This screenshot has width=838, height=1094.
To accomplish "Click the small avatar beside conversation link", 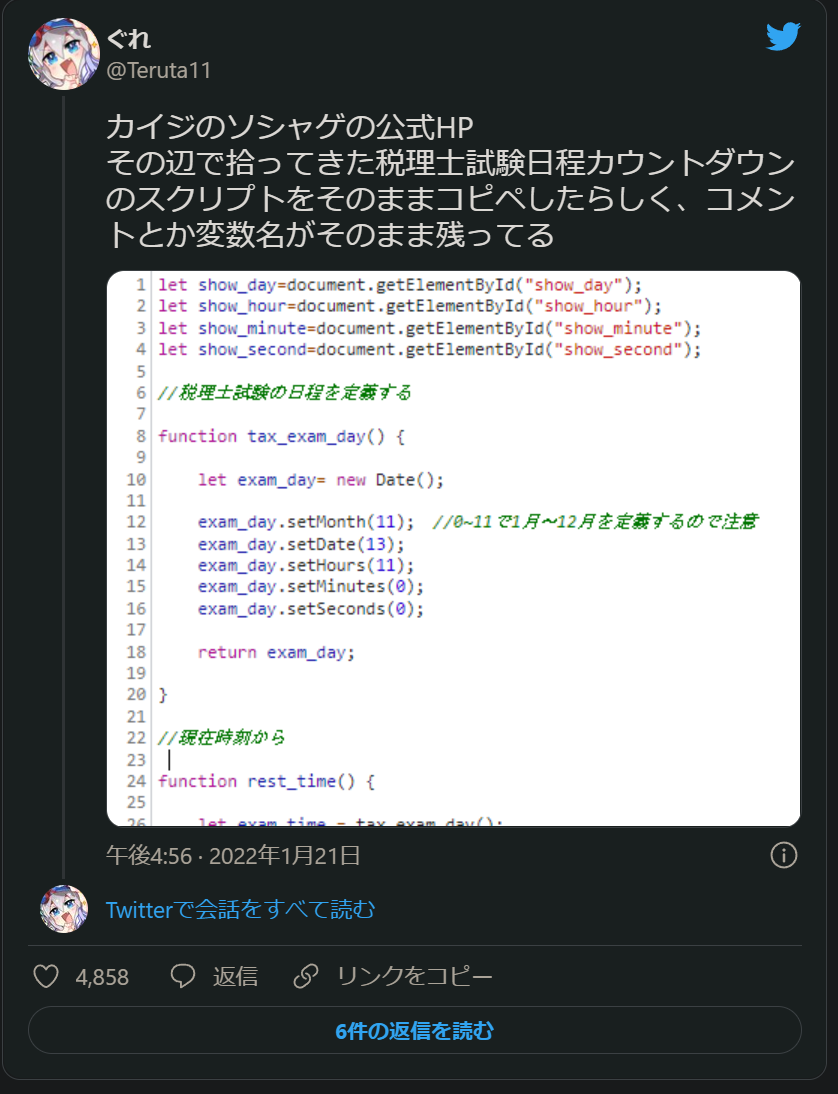I will (64, 909).
